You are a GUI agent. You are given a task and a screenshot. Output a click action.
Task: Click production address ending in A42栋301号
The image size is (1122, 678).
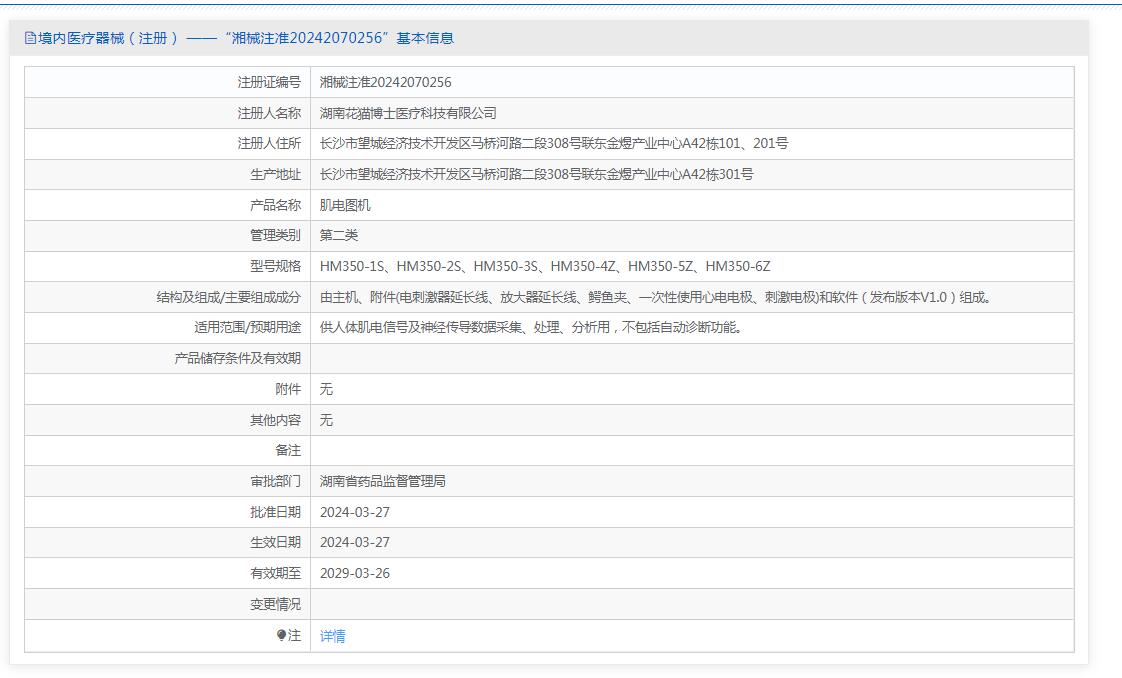pos(536,175)
